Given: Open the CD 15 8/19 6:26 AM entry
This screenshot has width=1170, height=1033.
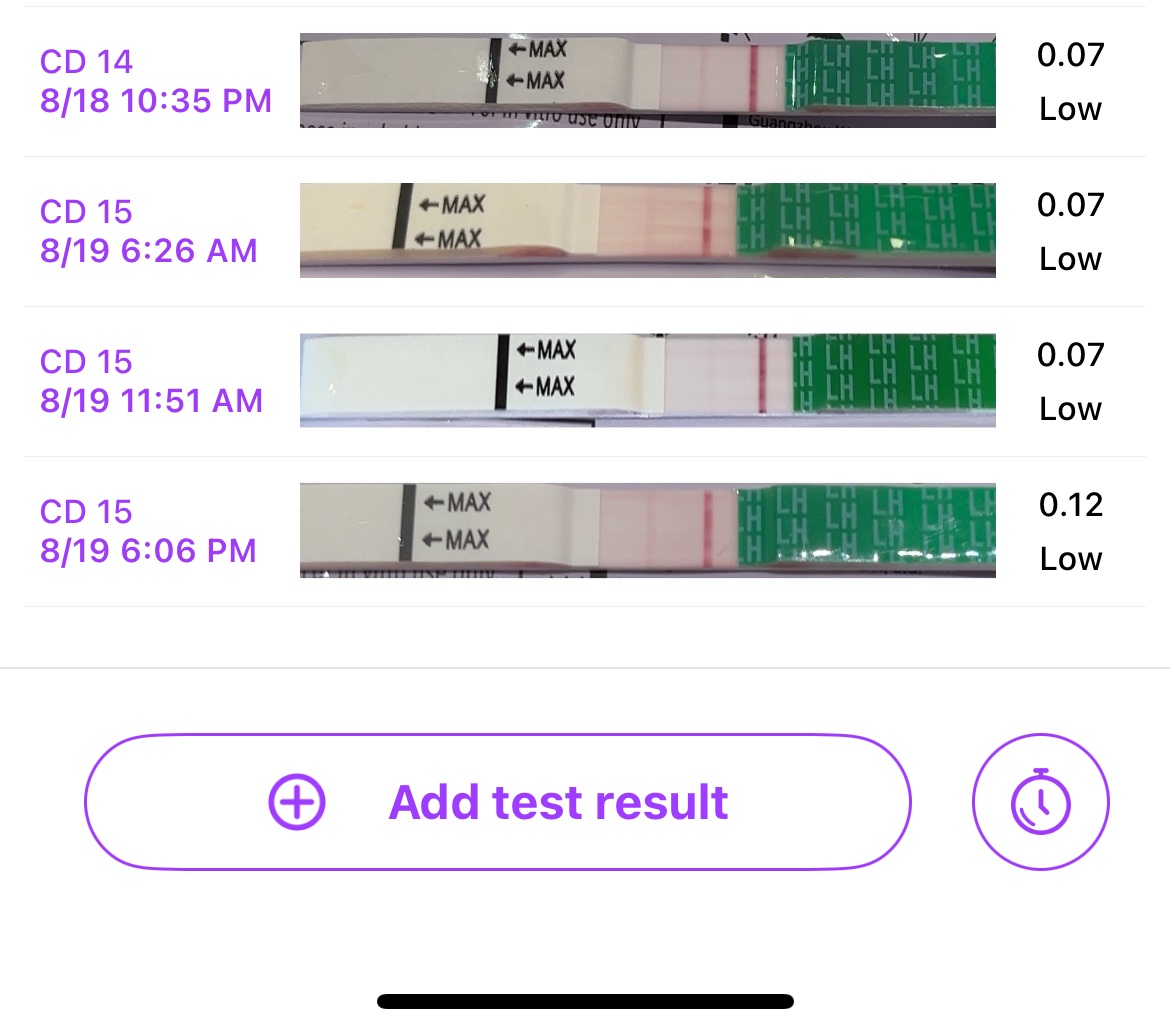Looking at the screenshot, I should tap(149, 231).
